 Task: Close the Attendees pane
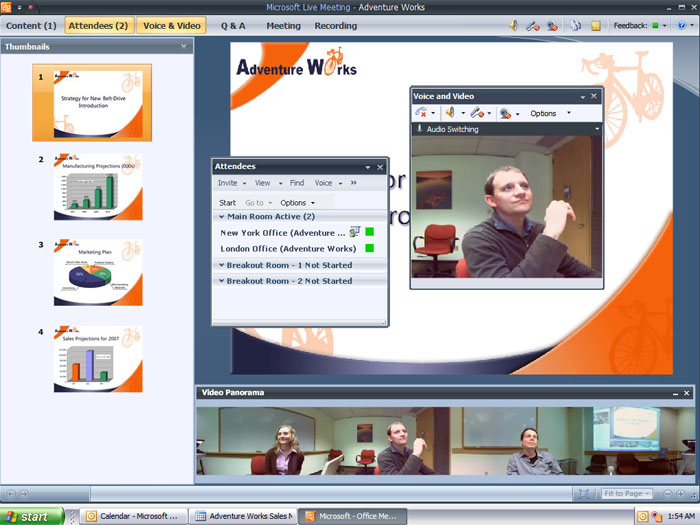click(x=380, y=167)
